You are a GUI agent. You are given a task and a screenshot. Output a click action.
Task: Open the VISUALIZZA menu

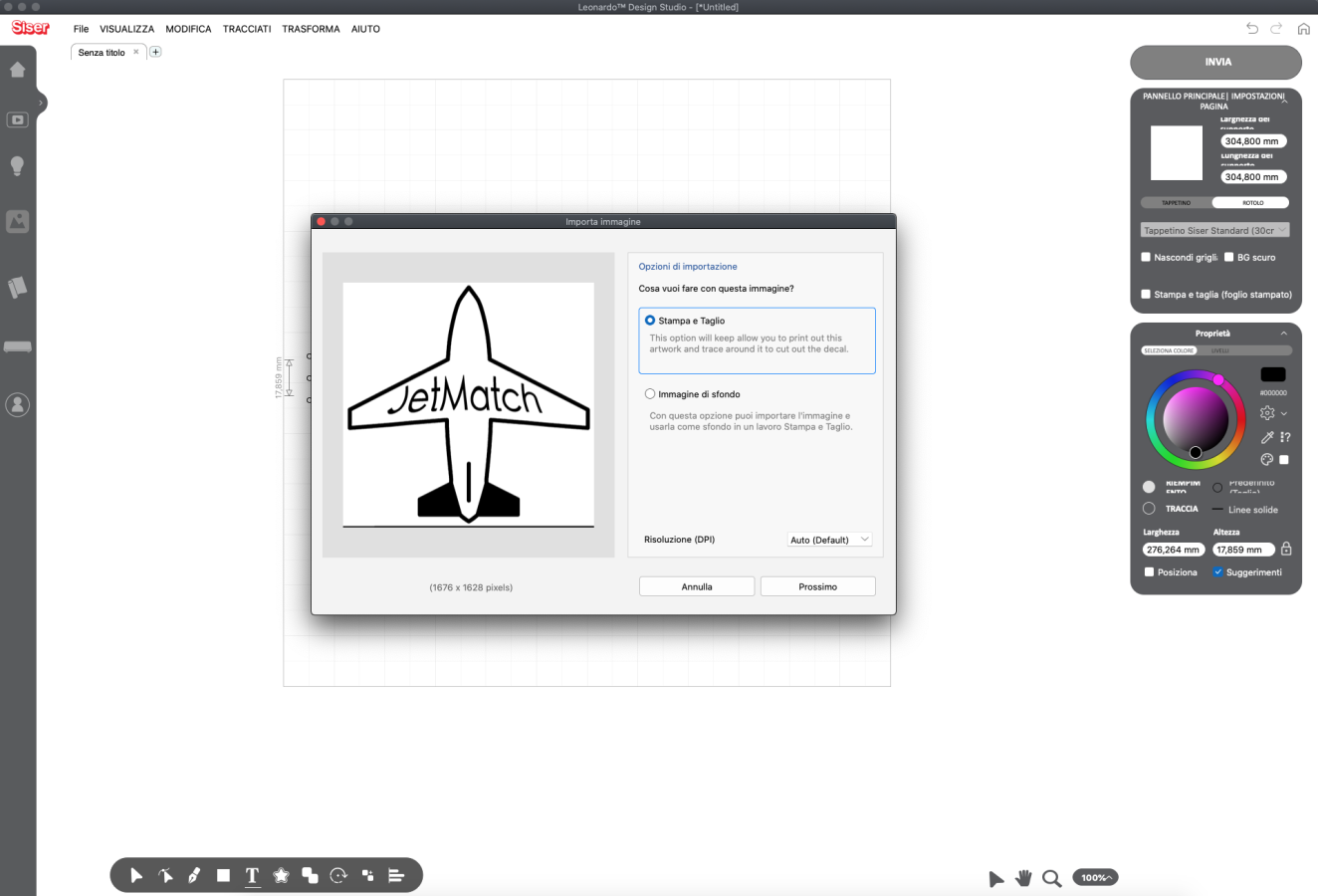point(126,29)
